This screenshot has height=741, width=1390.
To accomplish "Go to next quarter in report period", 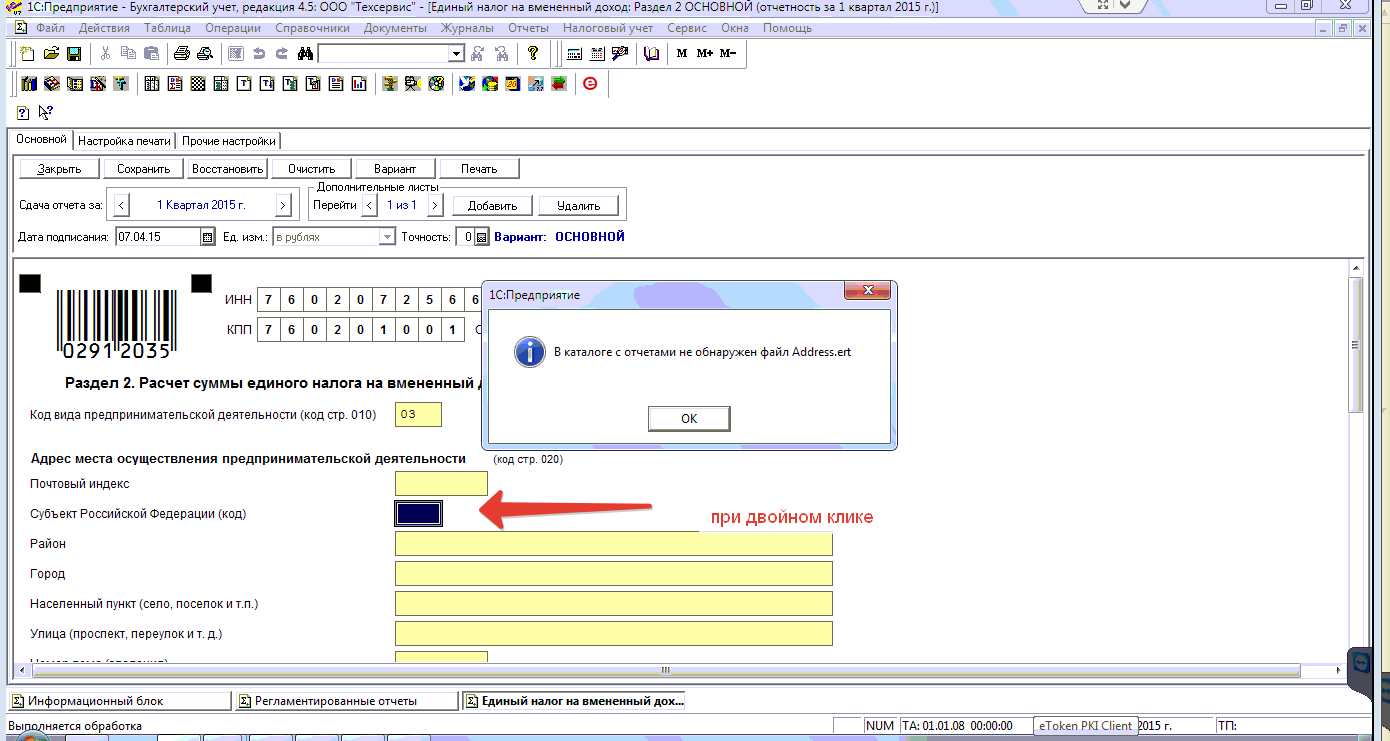I will tap(283, 205).
